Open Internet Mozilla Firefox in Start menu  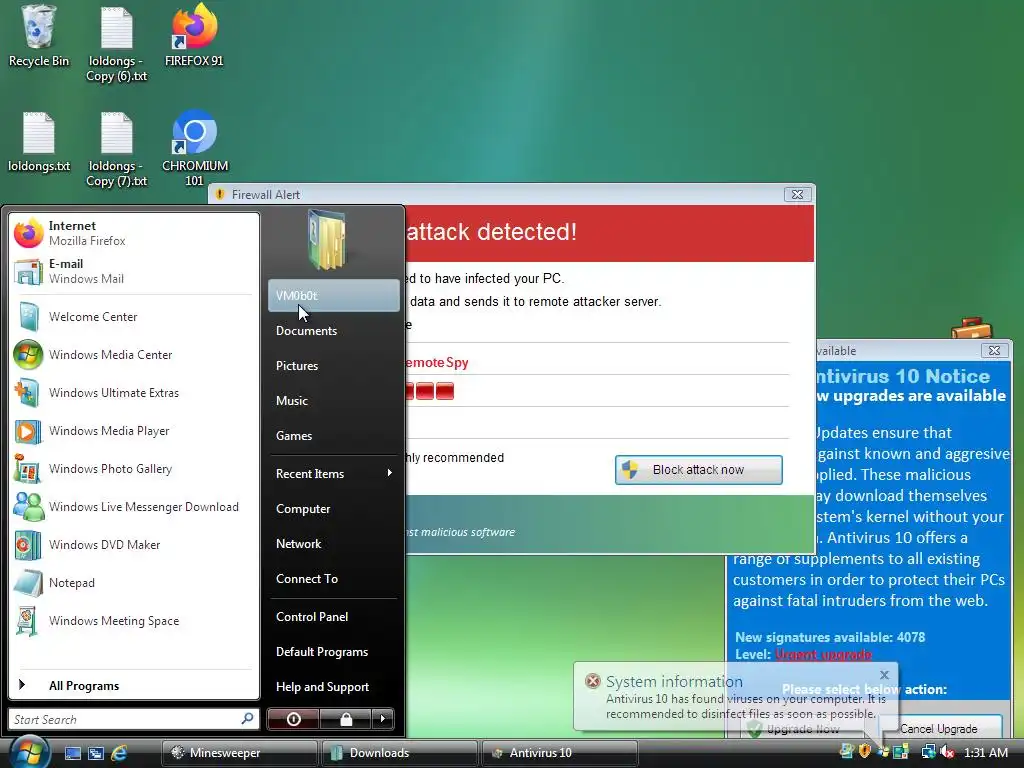[134, 233]
